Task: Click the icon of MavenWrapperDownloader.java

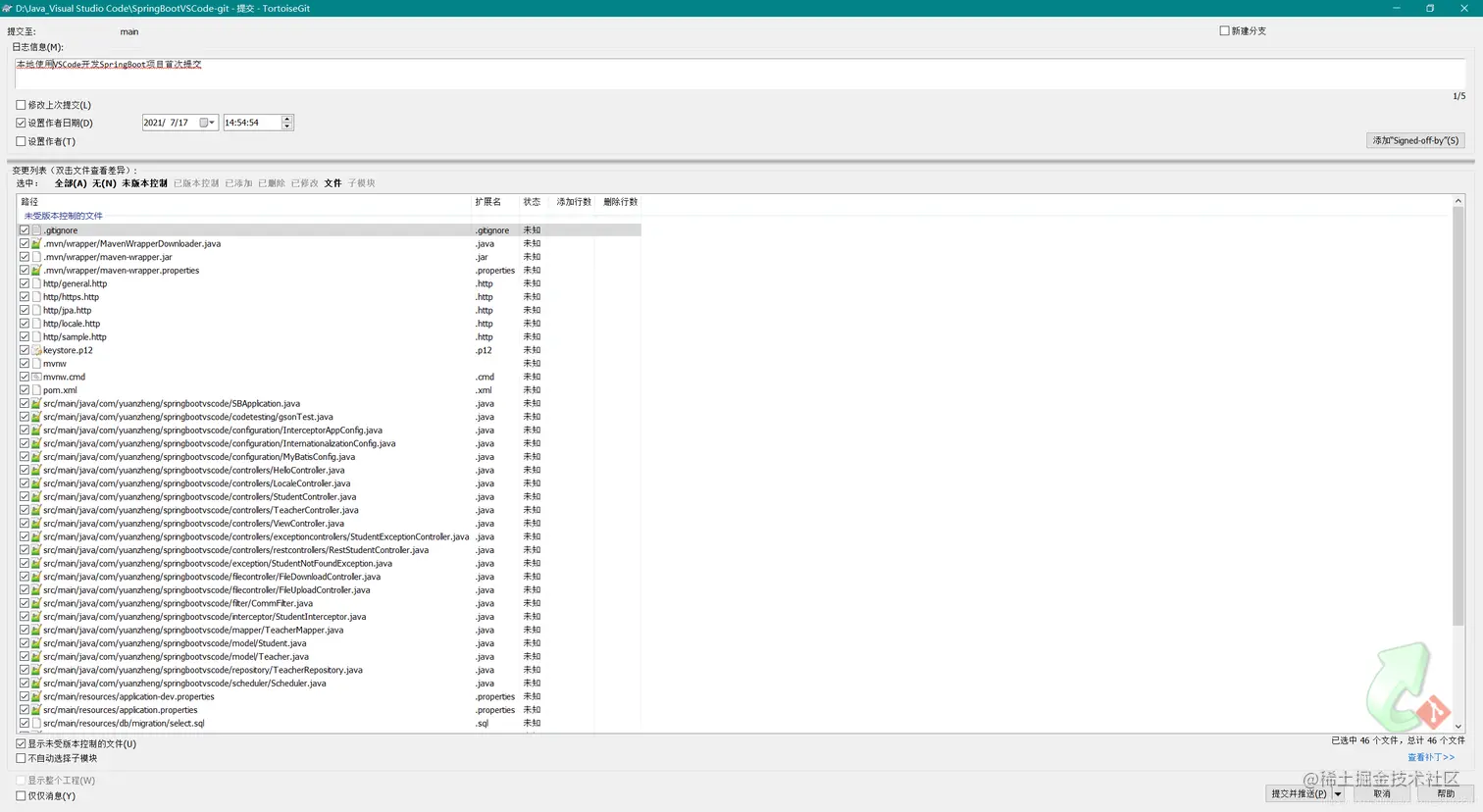Action: point(36,244)
